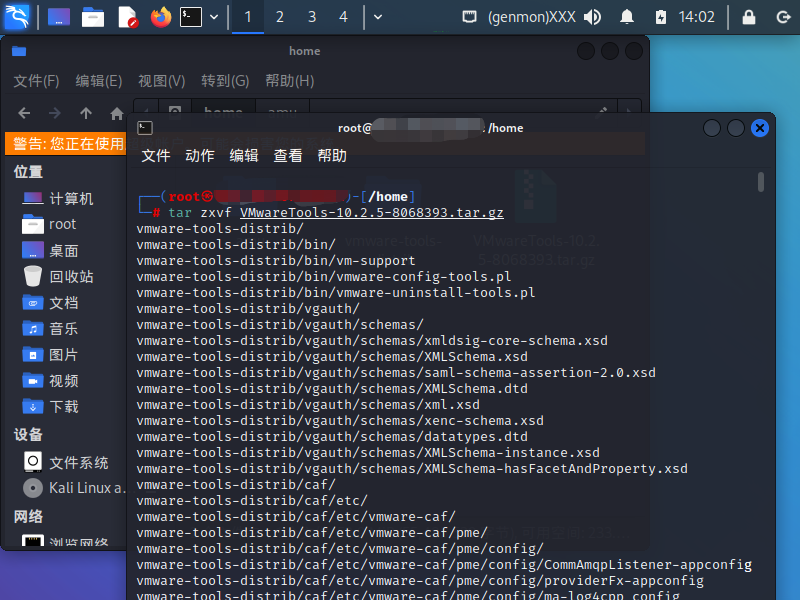The height and width of the screenshot is (600, 800).
Task: Click the battery power manager icon
Action: (x=661, y=17)
